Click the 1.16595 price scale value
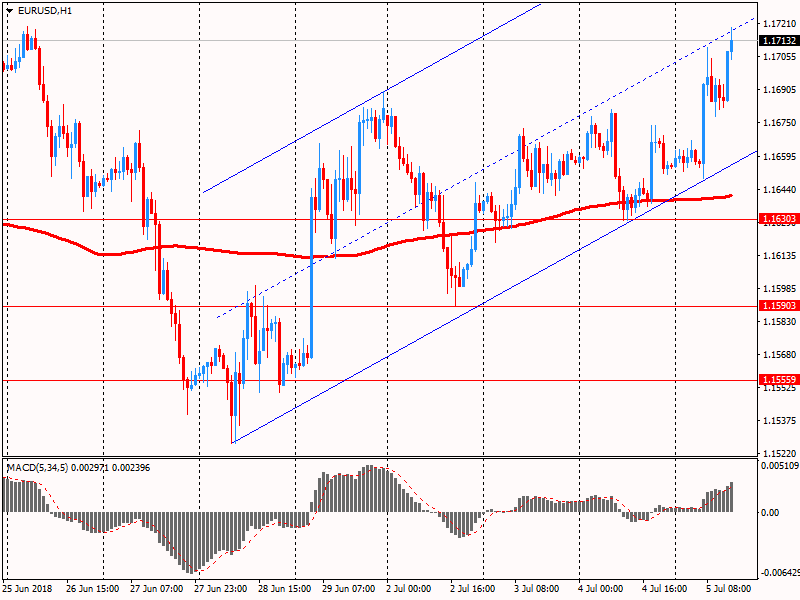The width and height of the screenshot is (800, 600). pos(780,156)
